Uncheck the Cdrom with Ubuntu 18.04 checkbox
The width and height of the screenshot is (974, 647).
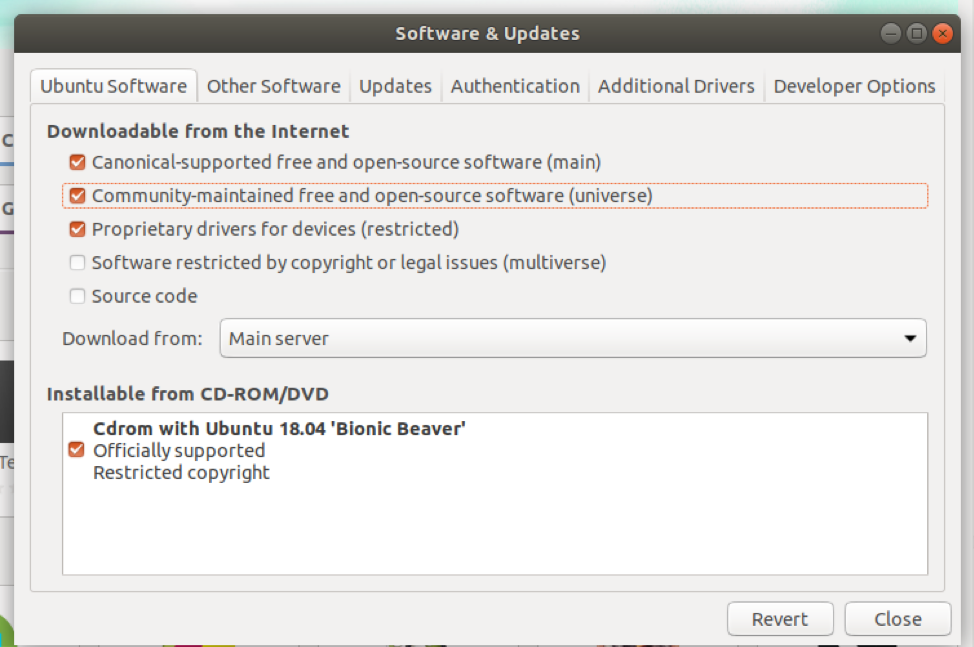tap(76, 451)
